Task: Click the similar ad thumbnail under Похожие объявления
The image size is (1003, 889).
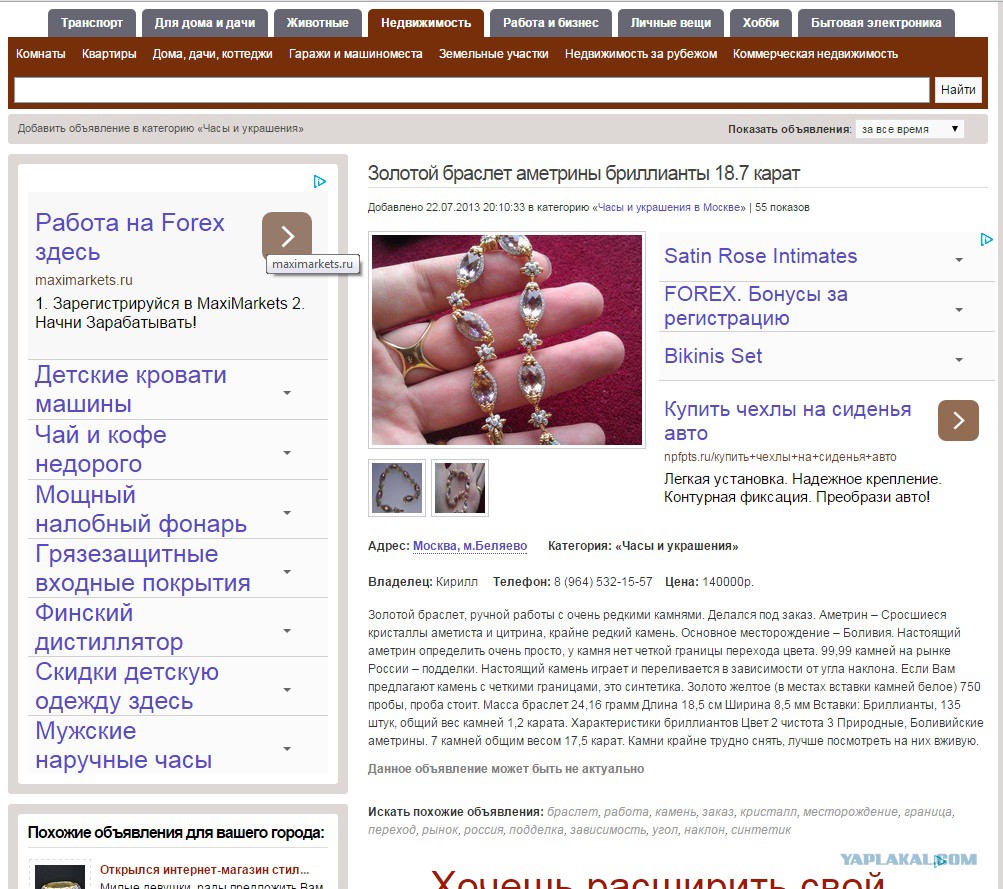Action: click(59, 876)
